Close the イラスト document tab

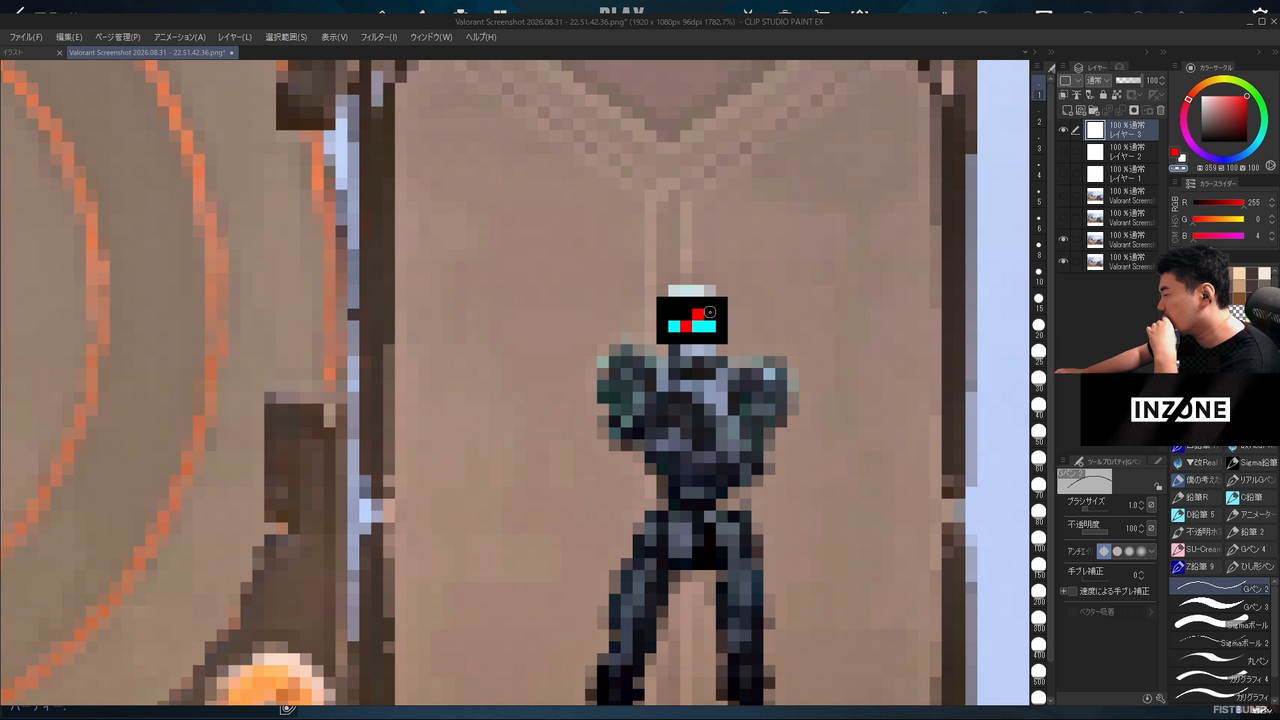click(60, 53)
